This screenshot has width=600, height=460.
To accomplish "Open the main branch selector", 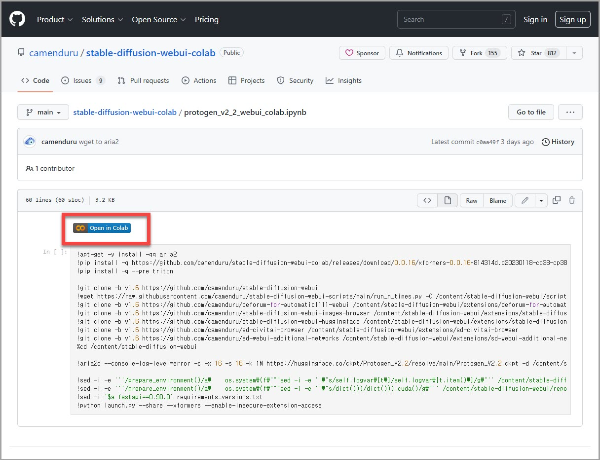I will click(43, 112).
